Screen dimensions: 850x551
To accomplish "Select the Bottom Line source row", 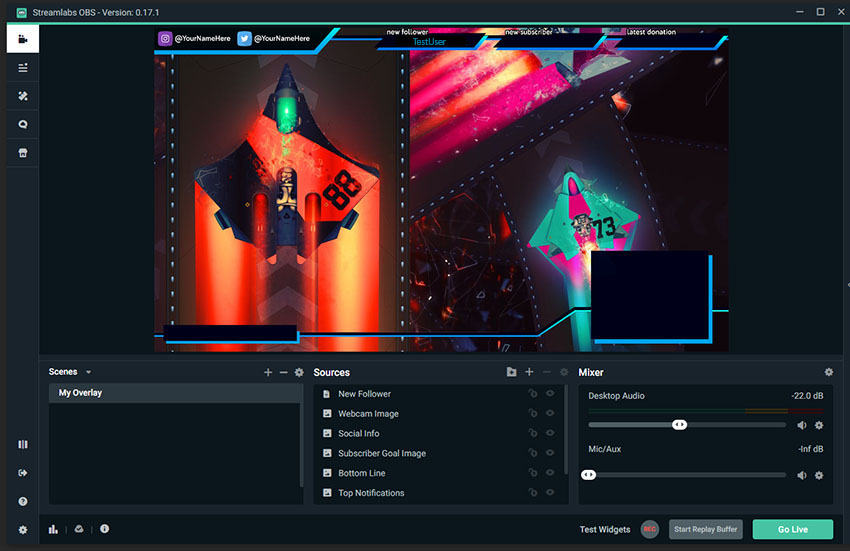I will (439, 473).
